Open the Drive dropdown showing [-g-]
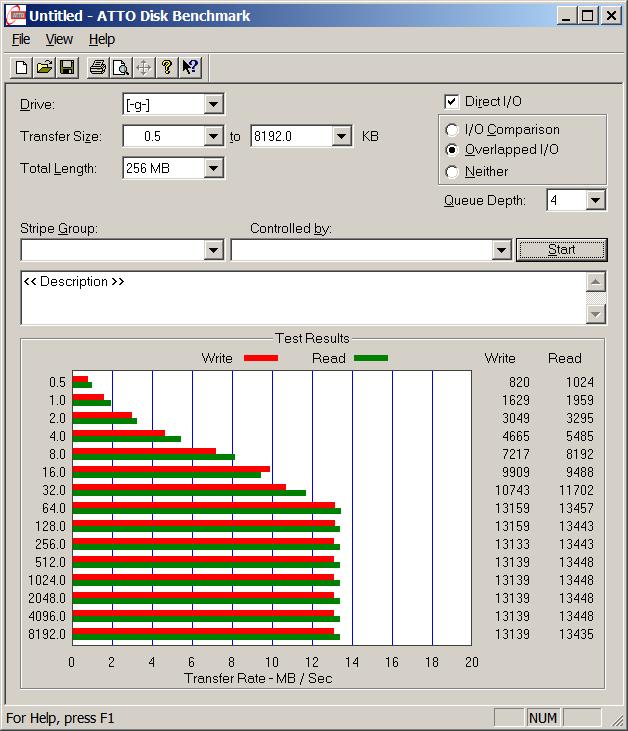 [213, 104]
